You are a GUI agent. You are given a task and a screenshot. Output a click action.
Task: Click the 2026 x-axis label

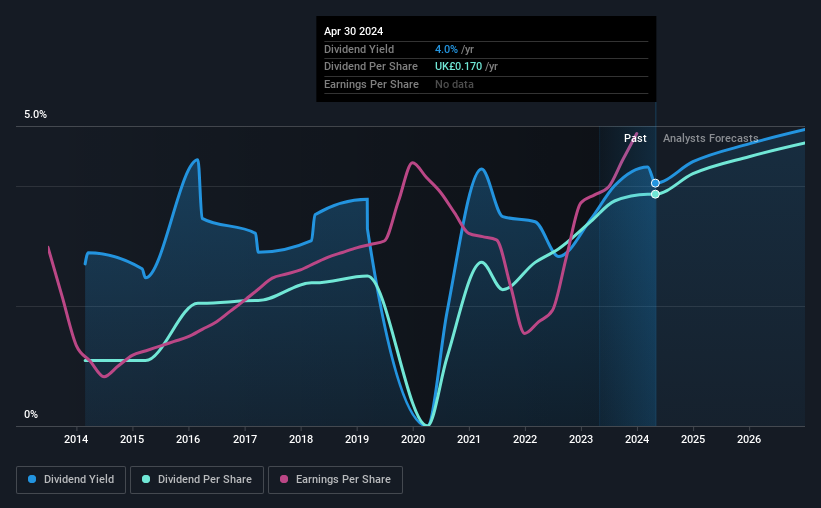pyautogui.click(x=749, y=439)
